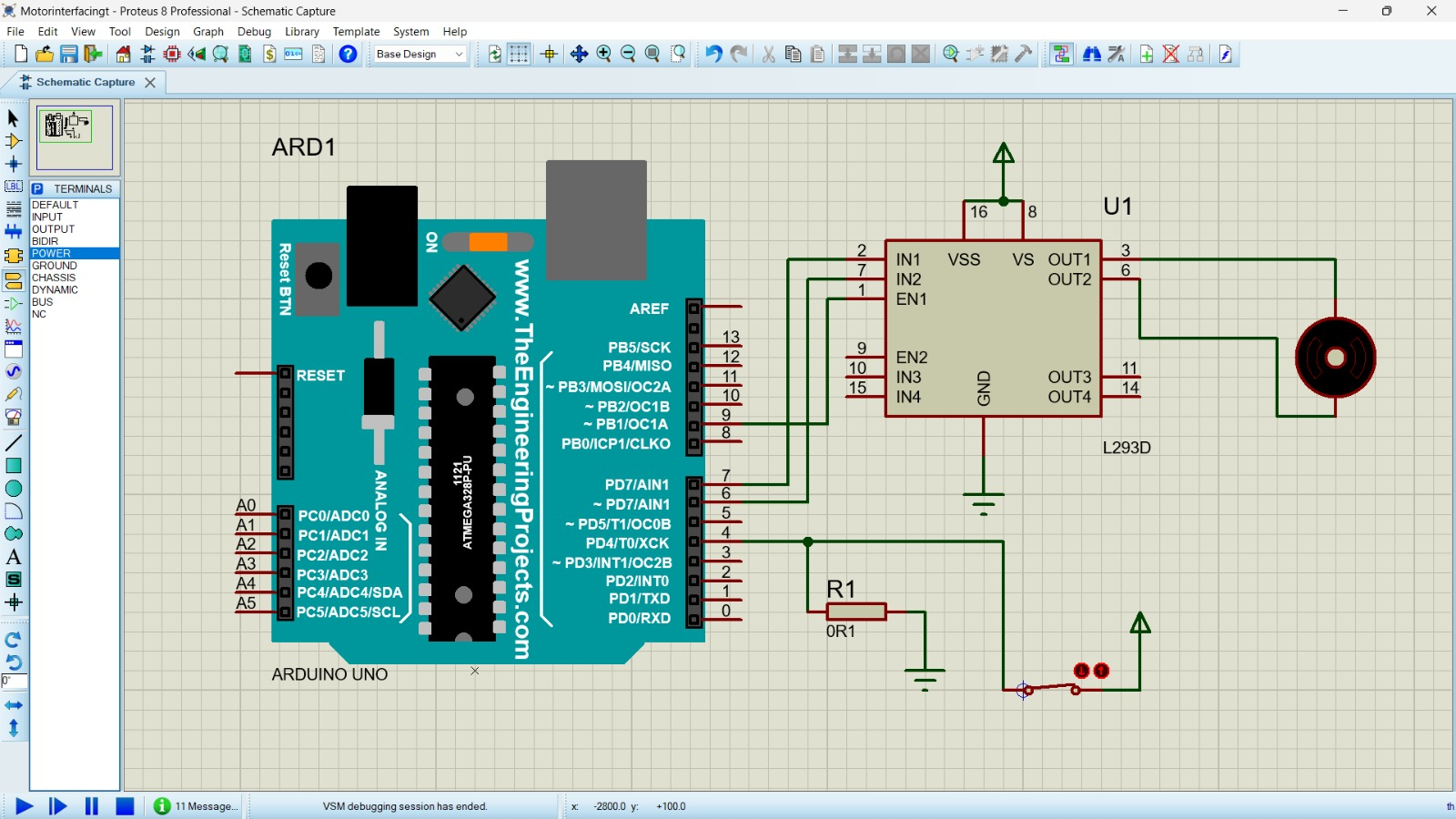The width and height of the screenshot is (1456, 819).
Task: Select GROUND in the terminals list
Action: pos(55,266)
